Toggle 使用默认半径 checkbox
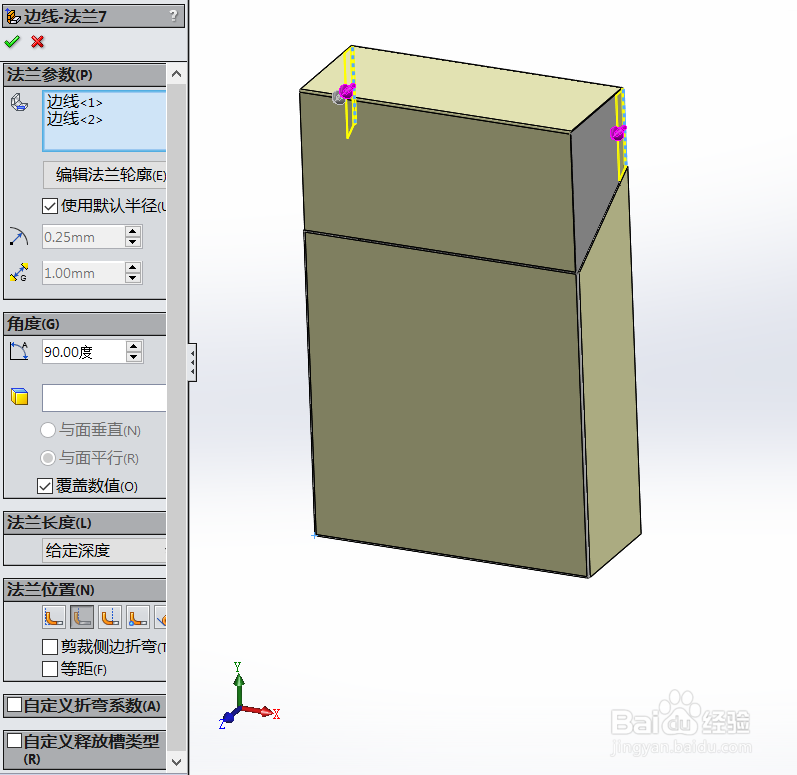The height and width of the screenshot is (775, 797). click(x=50, y=206)
